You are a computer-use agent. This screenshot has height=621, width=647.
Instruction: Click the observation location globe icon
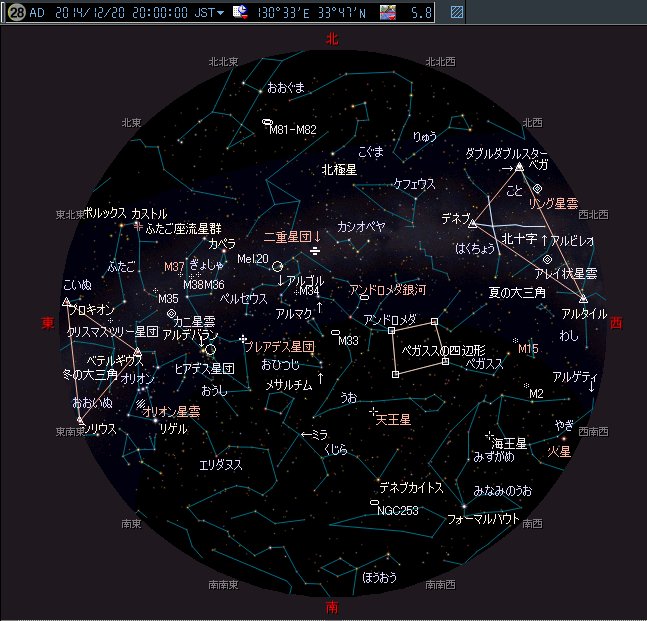[240, 13]
